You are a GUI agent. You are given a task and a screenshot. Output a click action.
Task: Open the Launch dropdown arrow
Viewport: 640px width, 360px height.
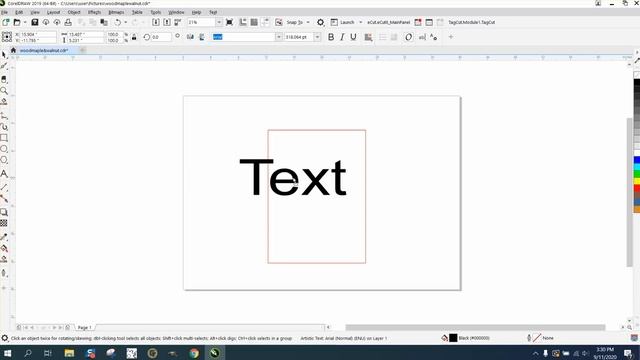(x=360, y=22)
